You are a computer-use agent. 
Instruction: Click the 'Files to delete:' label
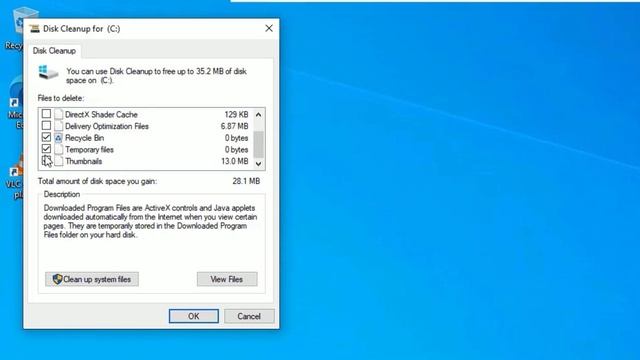coord(61,98)
